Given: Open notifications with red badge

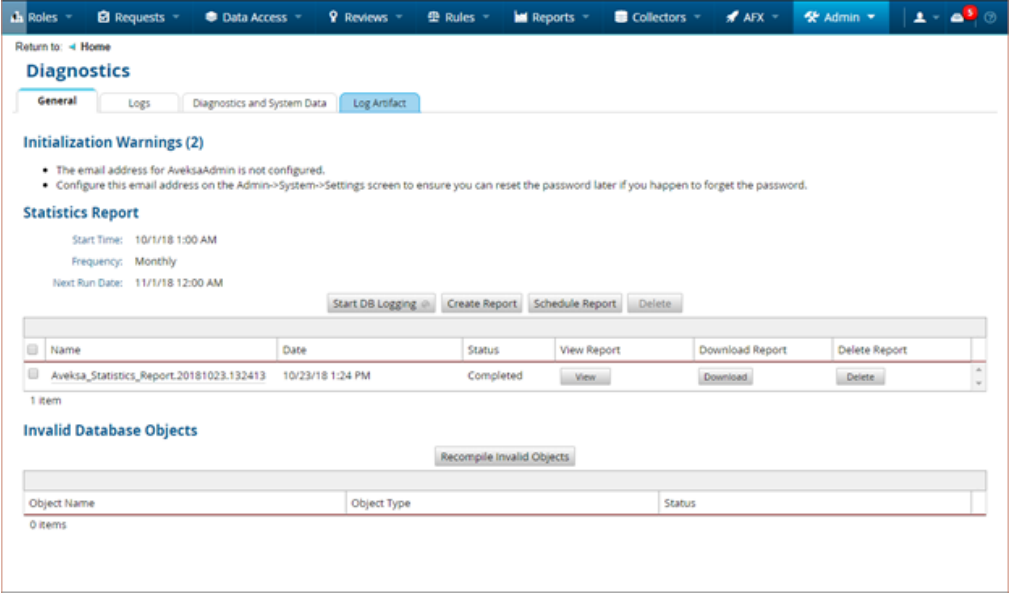Looking at the screenshot, I should click(x=961, y=17).
